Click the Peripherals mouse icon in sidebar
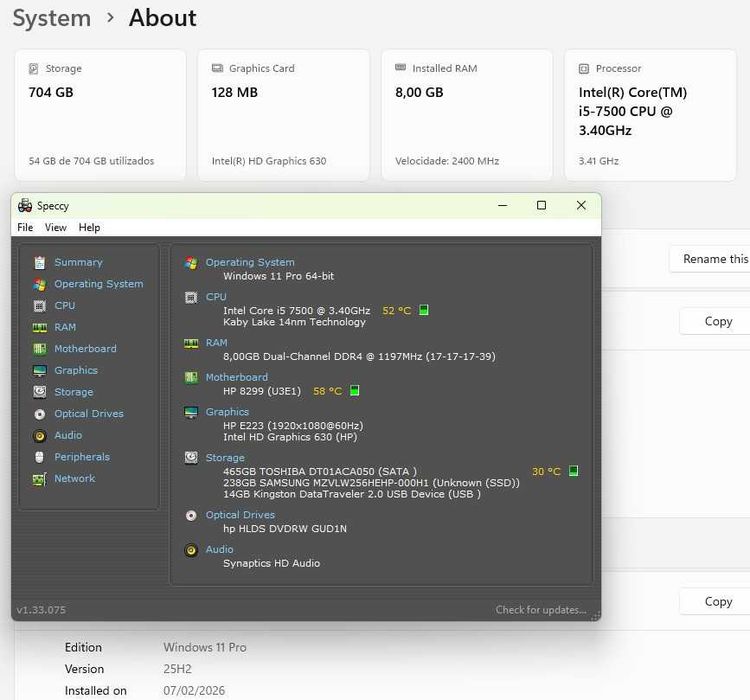 (x=40, y=457)
